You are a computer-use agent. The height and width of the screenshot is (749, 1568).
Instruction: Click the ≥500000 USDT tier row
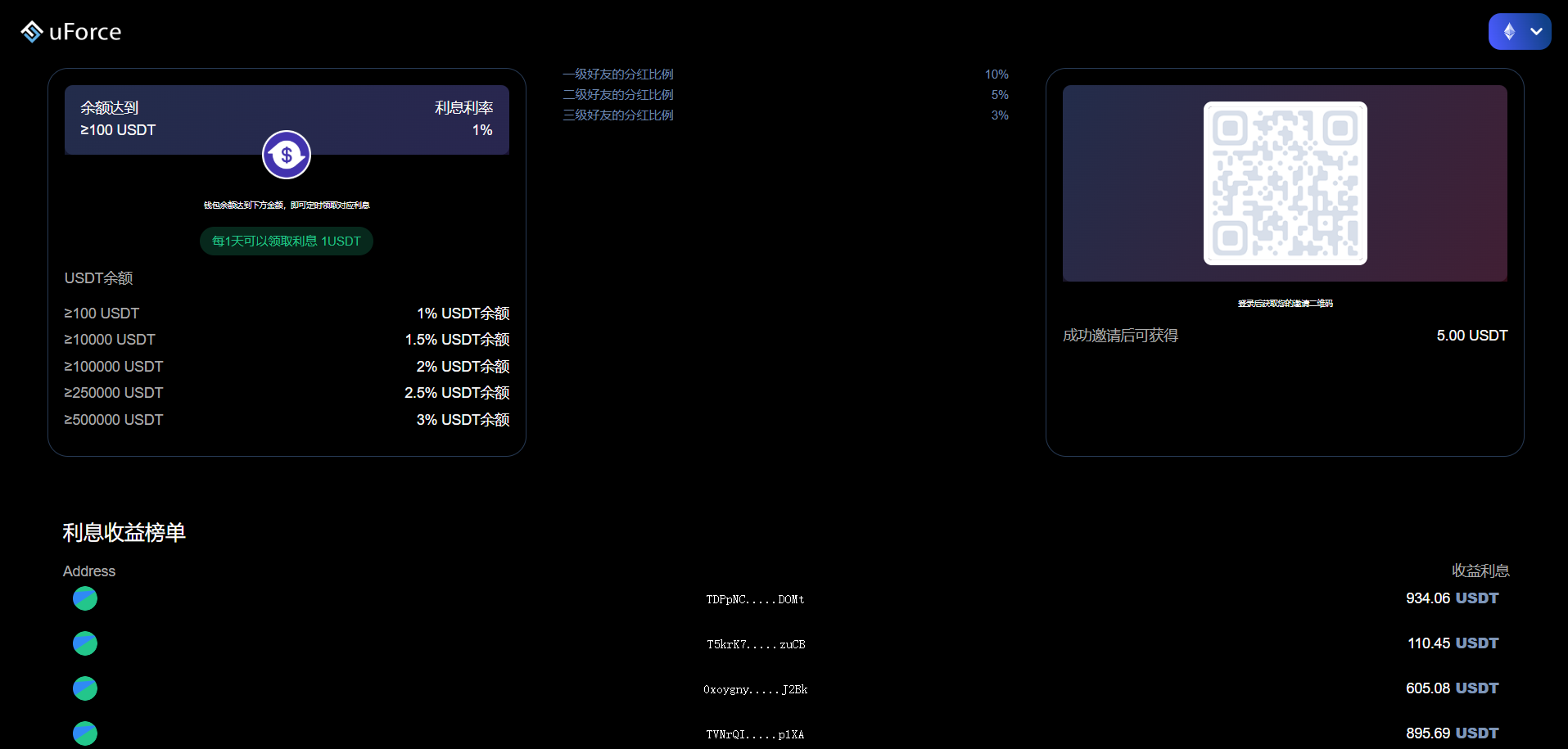click(287, 420)
